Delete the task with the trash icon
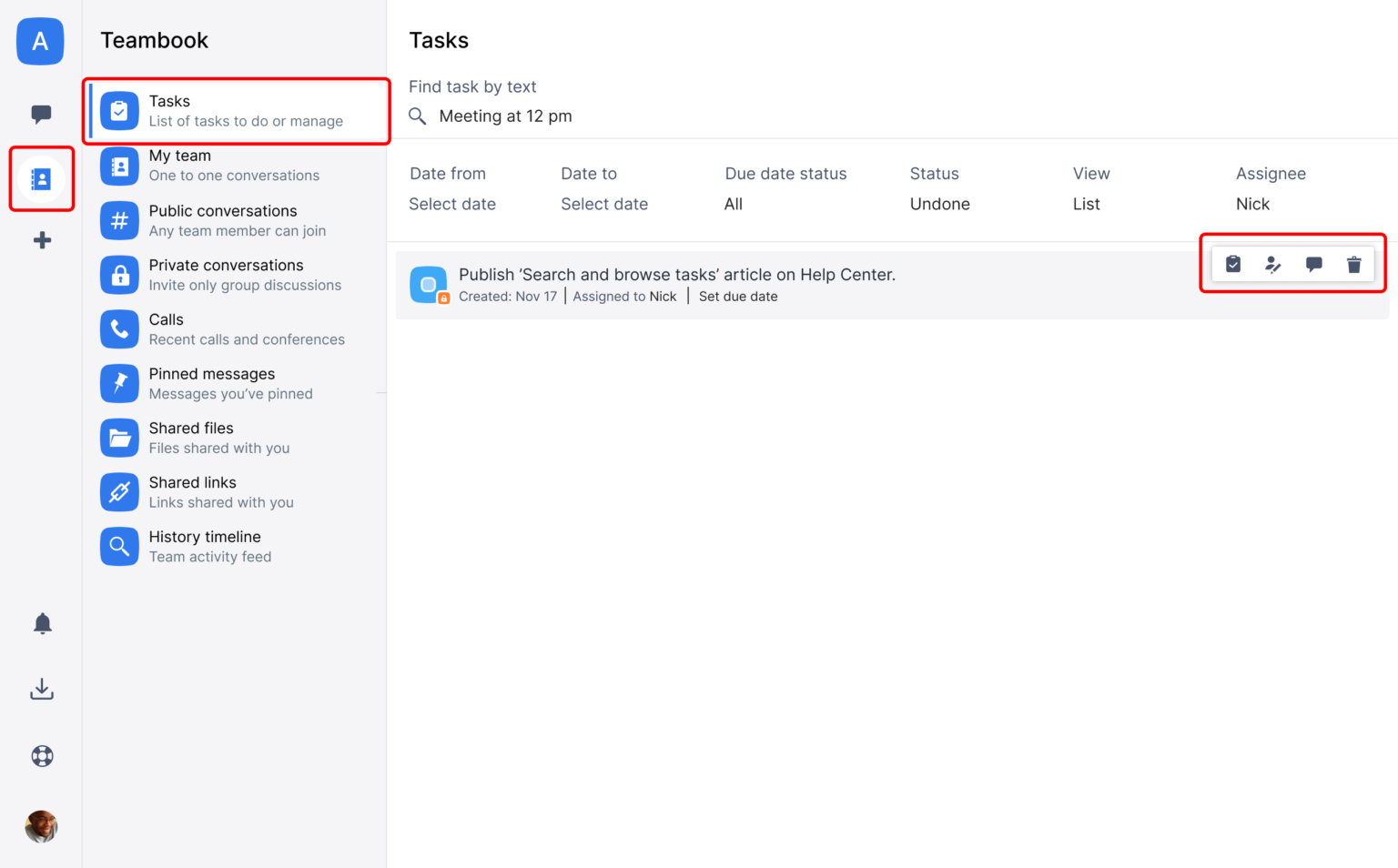The width and height of the screenshot is (1398, 868). [1353, 264]
